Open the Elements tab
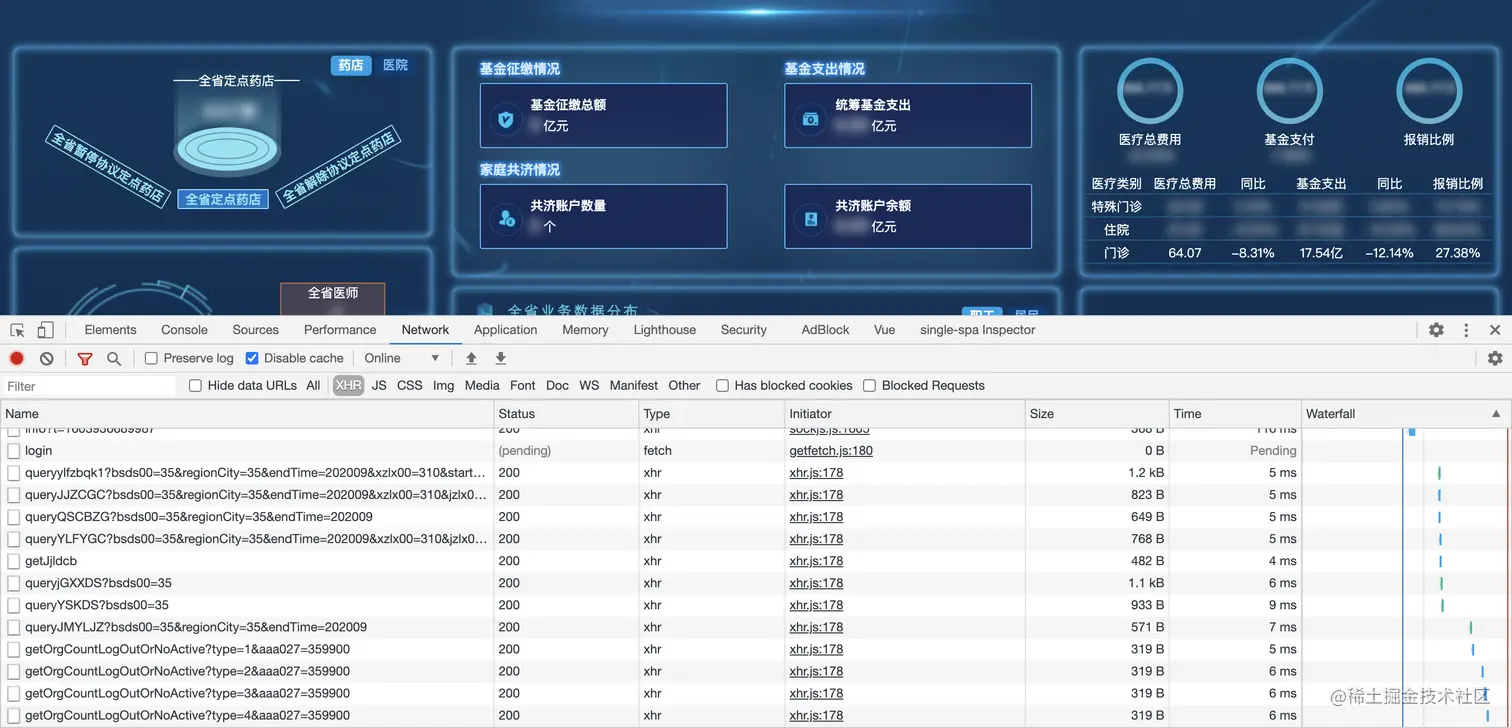This screenshot has width=1512, height=728. (x=111, y=330)
